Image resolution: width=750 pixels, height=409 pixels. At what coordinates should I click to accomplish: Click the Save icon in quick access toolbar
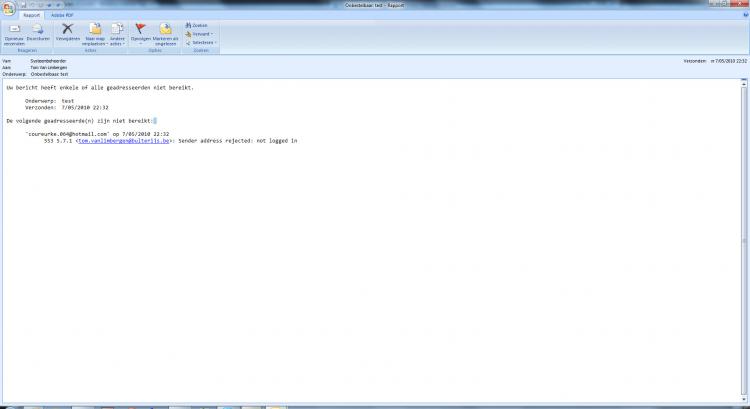click(x=23, y=5)
